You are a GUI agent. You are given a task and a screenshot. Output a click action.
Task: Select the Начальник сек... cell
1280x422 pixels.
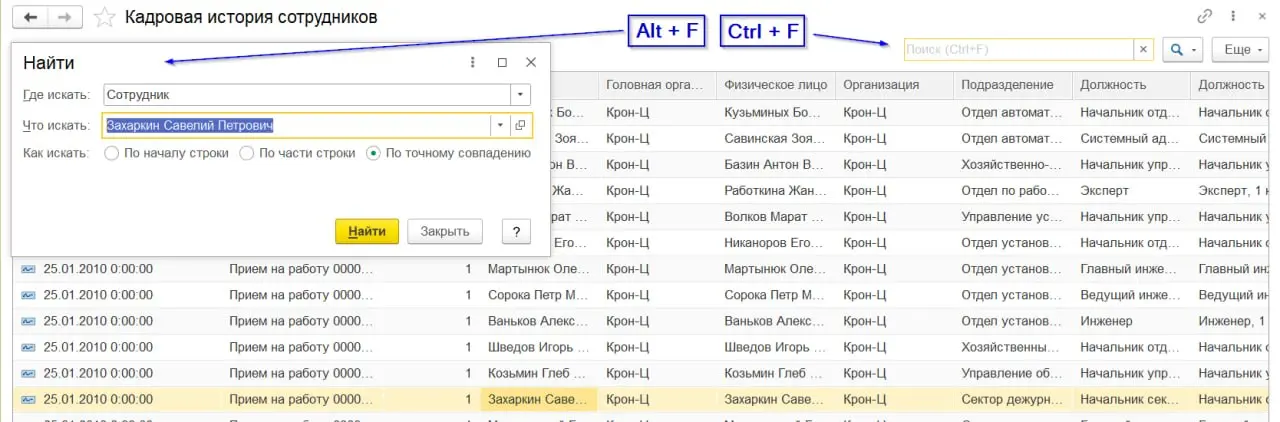1131,400
